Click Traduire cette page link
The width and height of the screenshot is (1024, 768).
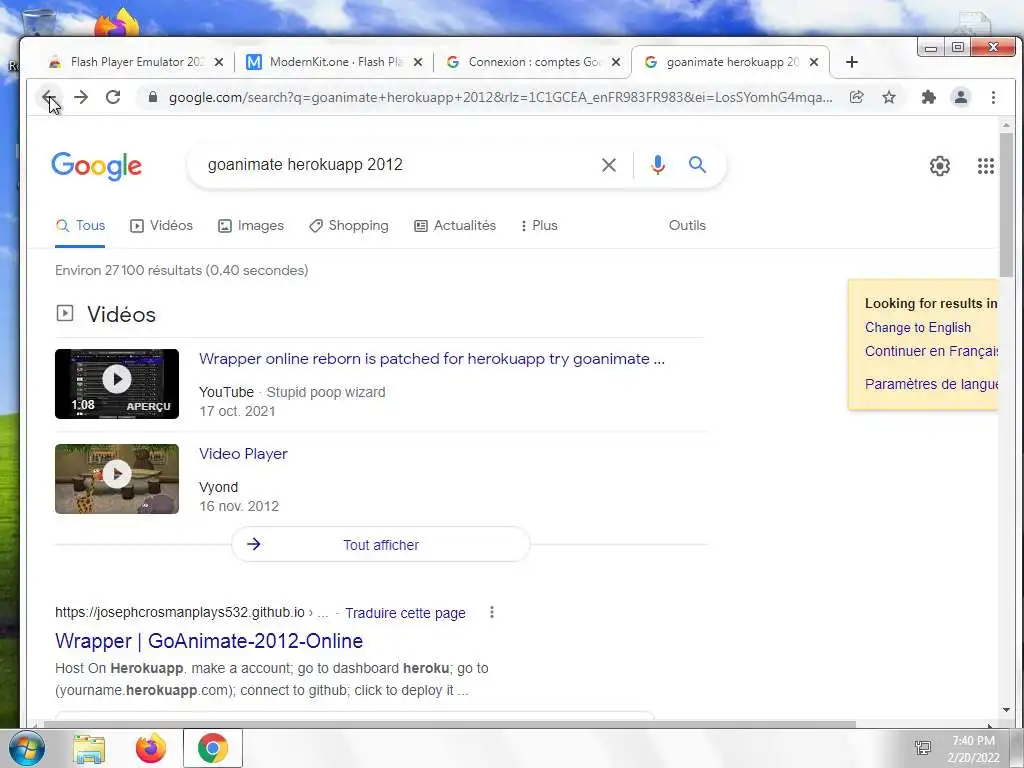[405, 613]
